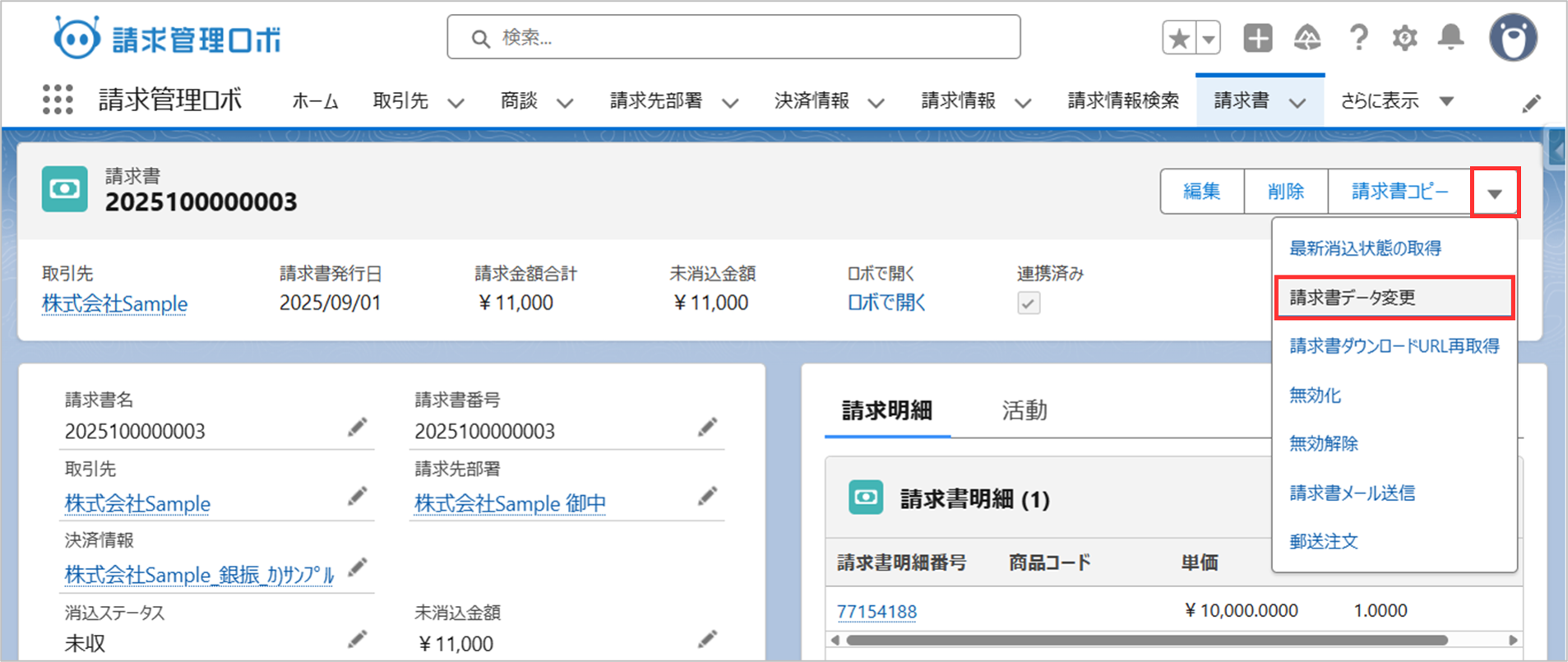
Task: Open the setup gear icon
Action: point(1404,38)
